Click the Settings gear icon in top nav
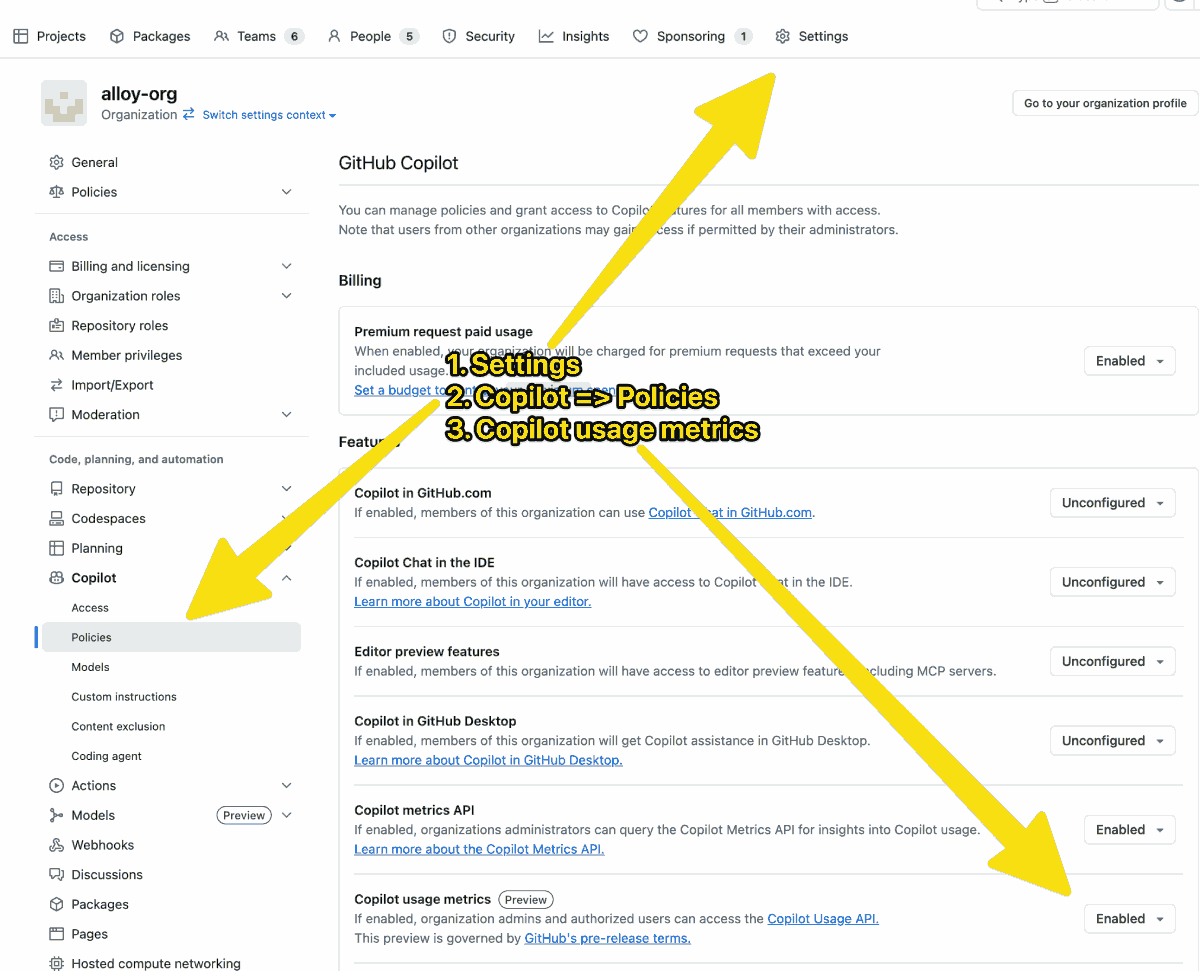Image resolution: width=1200 pixels, height=971 pixels. 782,36
